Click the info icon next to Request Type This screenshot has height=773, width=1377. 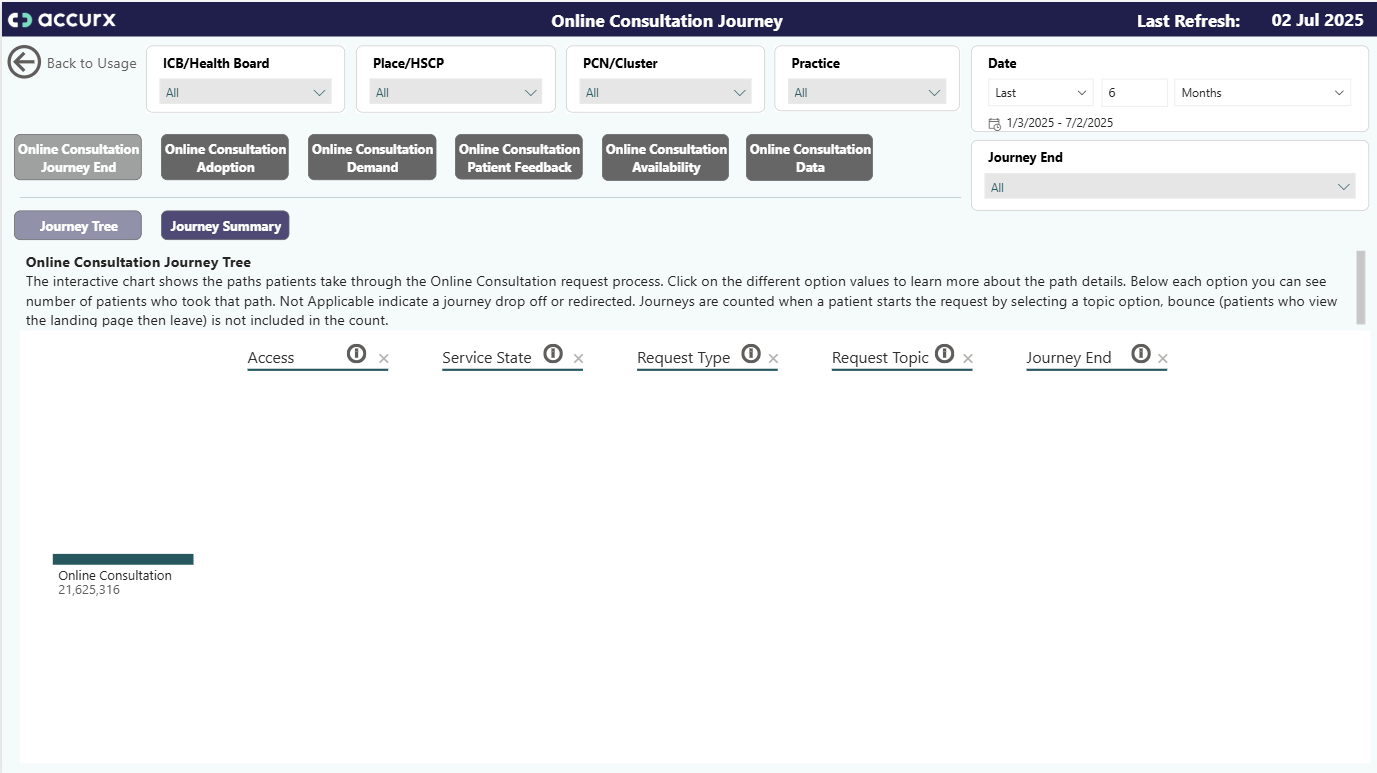pos(751,354)
